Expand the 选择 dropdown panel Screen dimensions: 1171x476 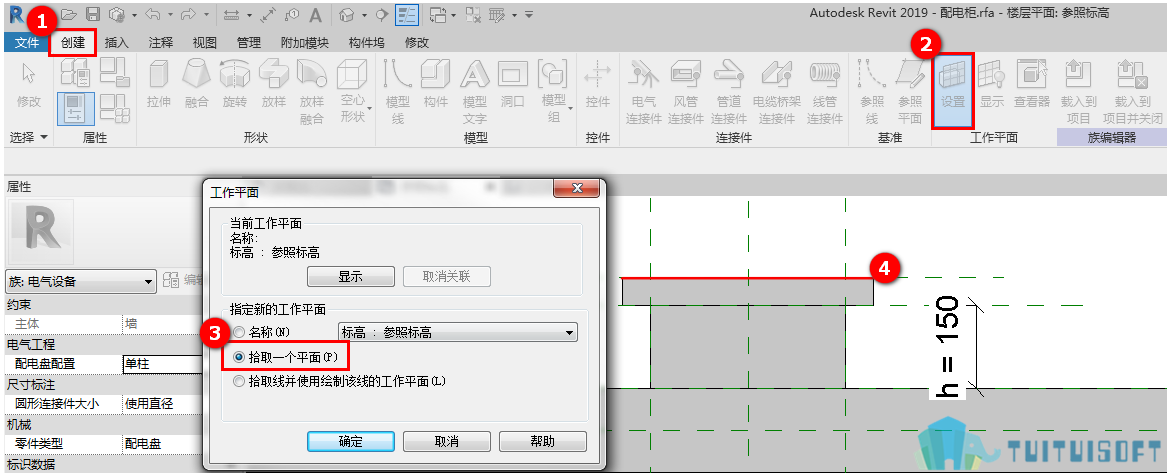pyautogui.click(x=28, y=137)
